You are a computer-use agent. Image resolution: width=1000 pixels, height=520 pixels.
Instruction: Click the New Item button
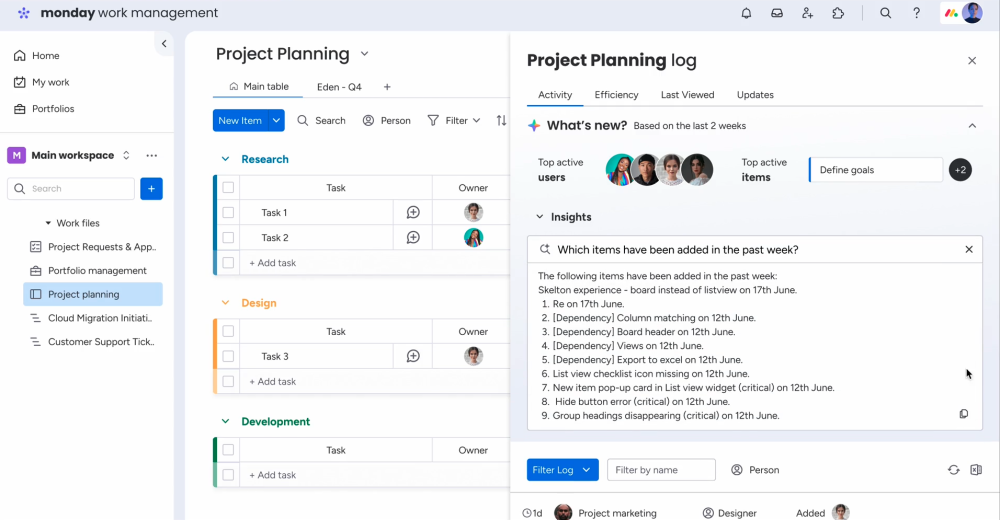pyautogui.click(x=240, y=120)
